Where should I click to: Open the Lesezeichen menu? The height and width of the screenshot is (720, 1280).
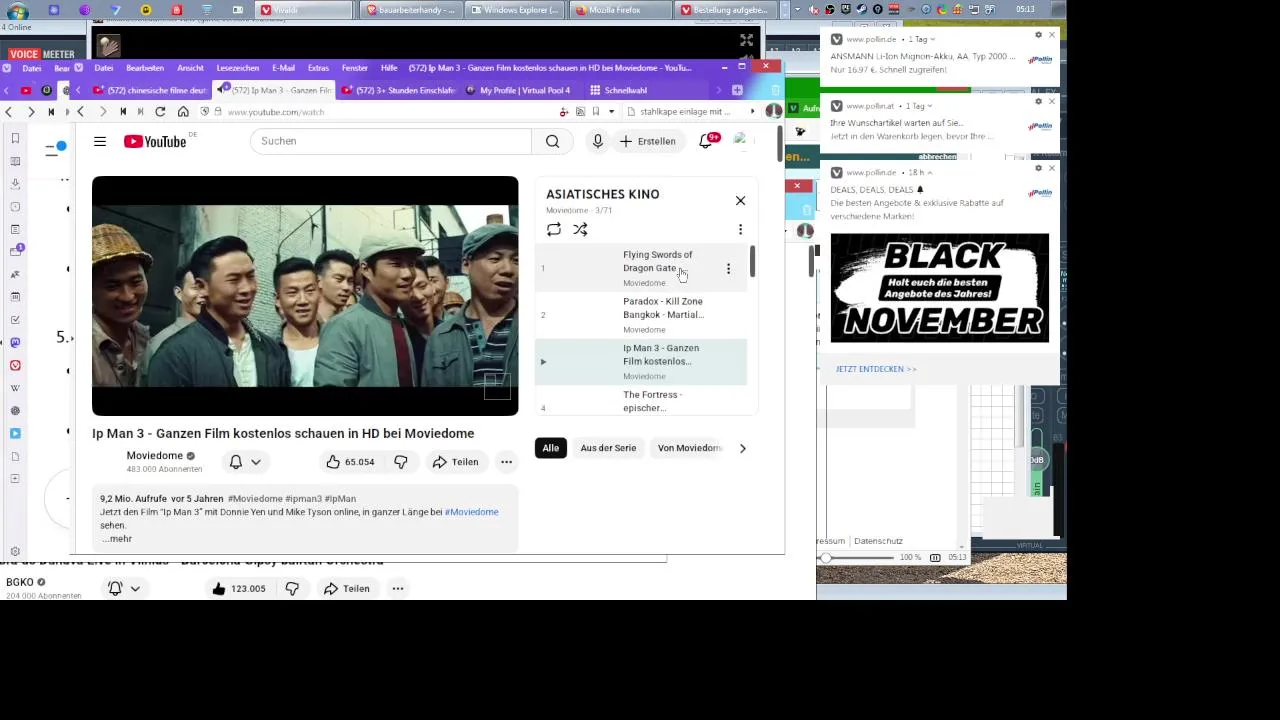237,68
